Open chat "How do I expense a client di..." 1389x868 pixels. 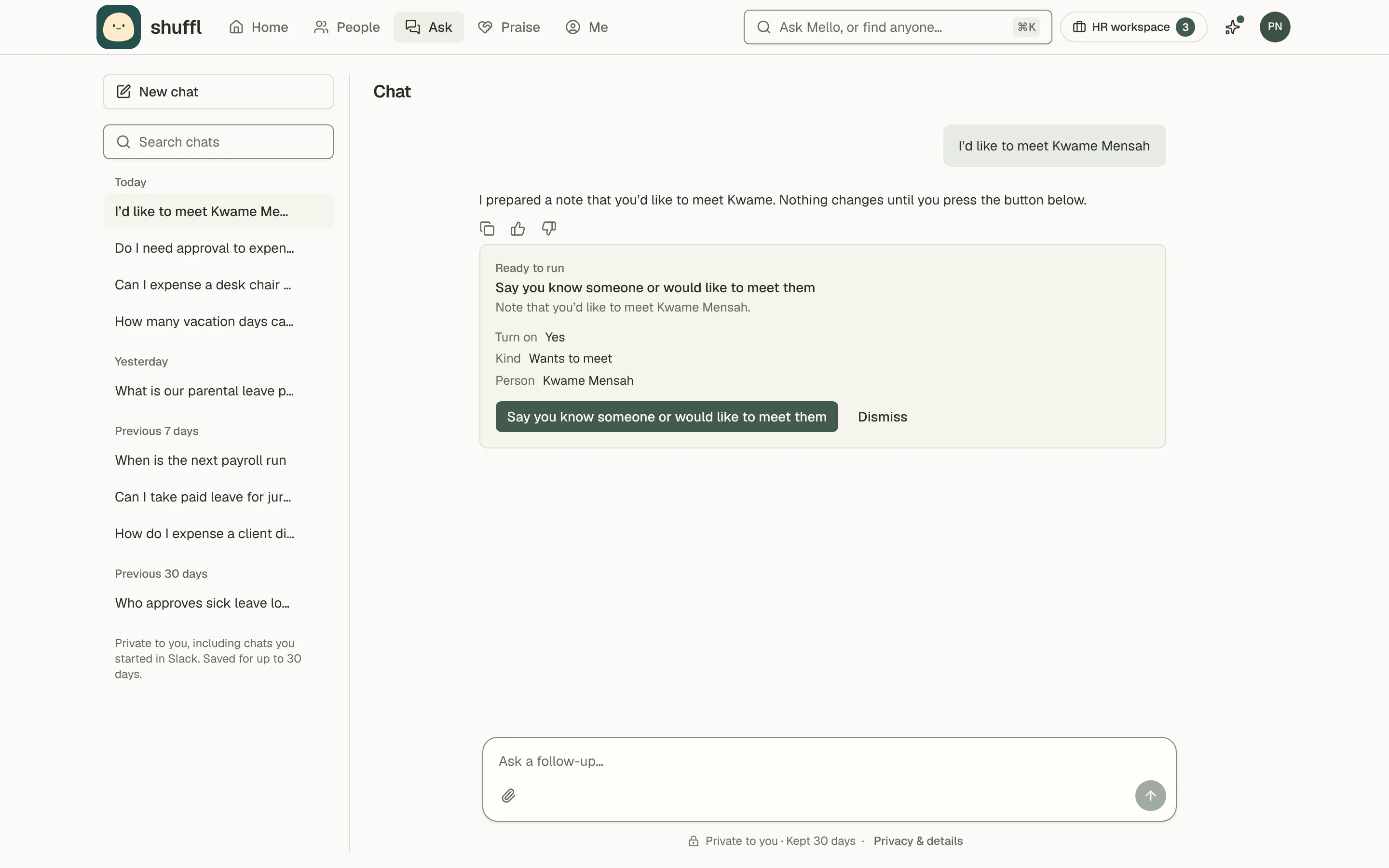218,534
